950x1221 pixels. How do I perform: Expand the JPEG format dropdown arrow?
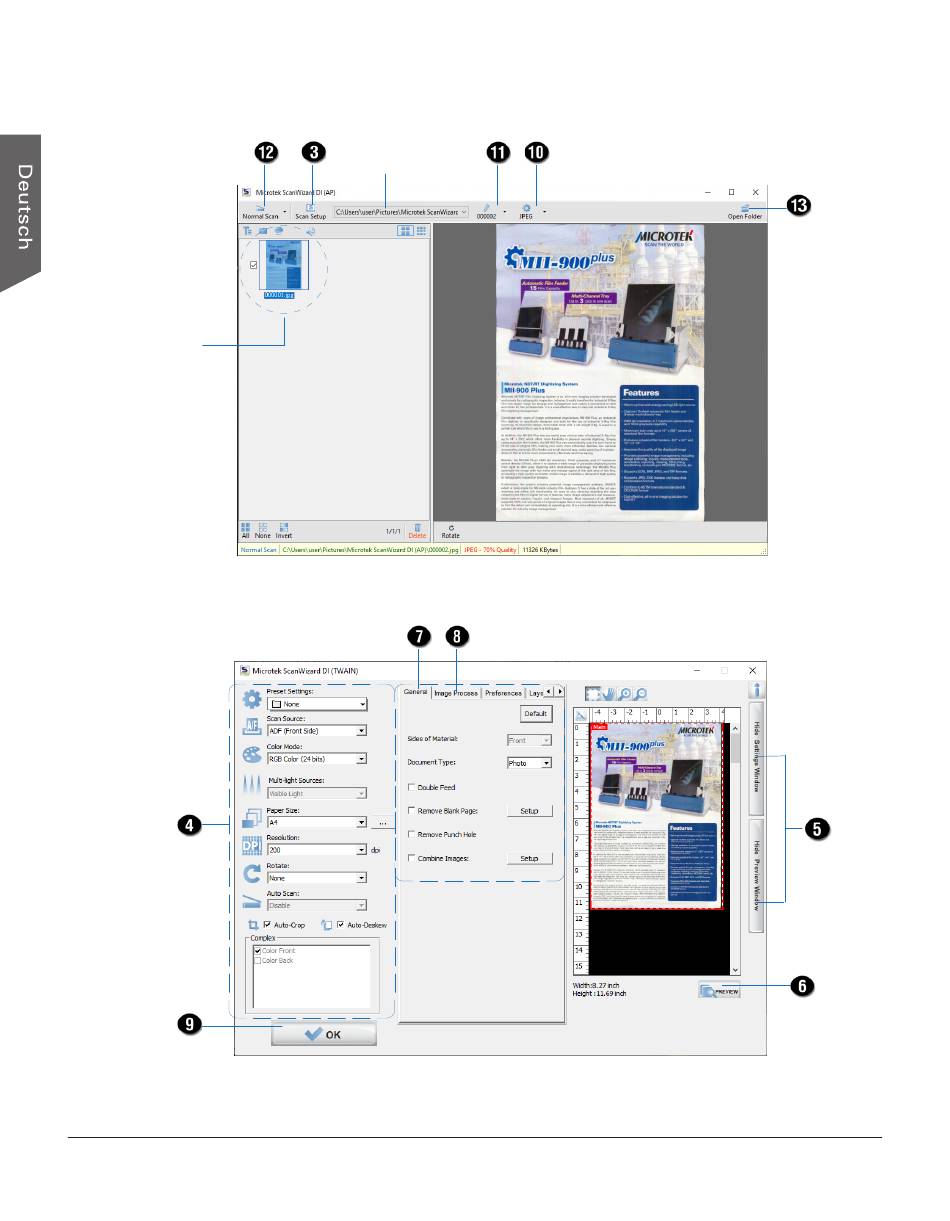(545, 212)
